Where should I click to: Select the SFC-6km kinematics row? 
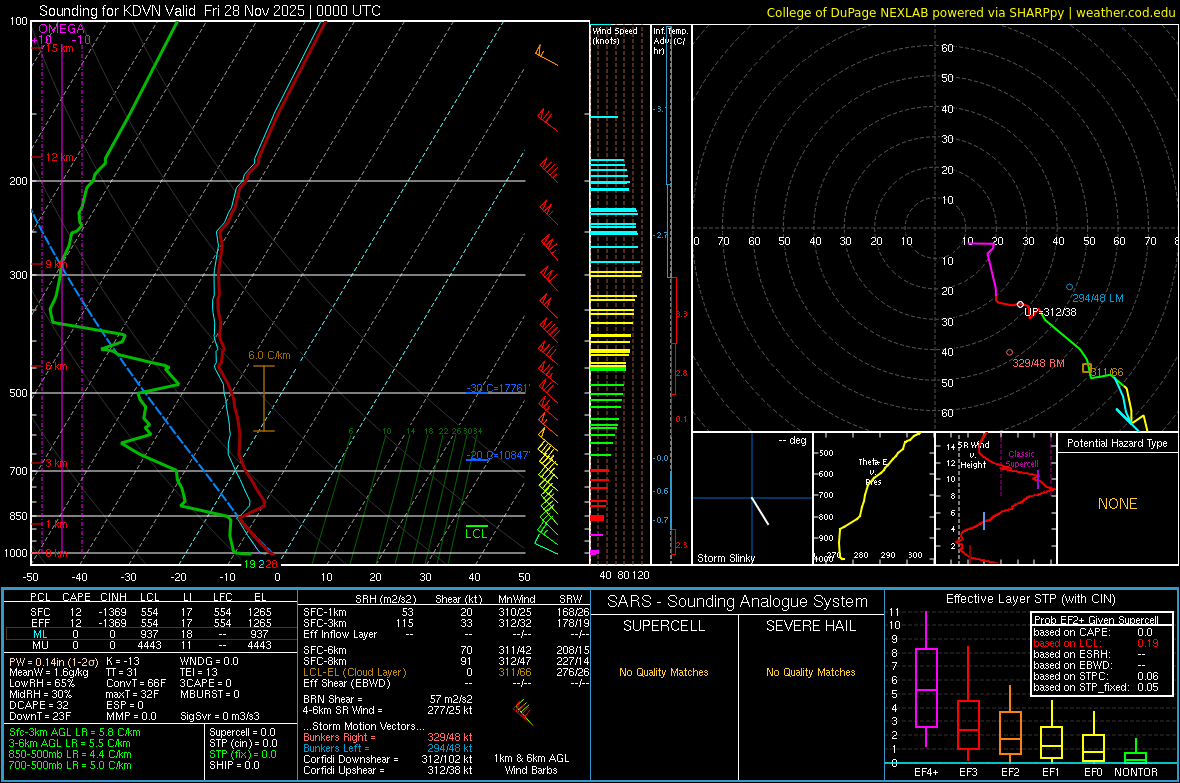[446, 650]
